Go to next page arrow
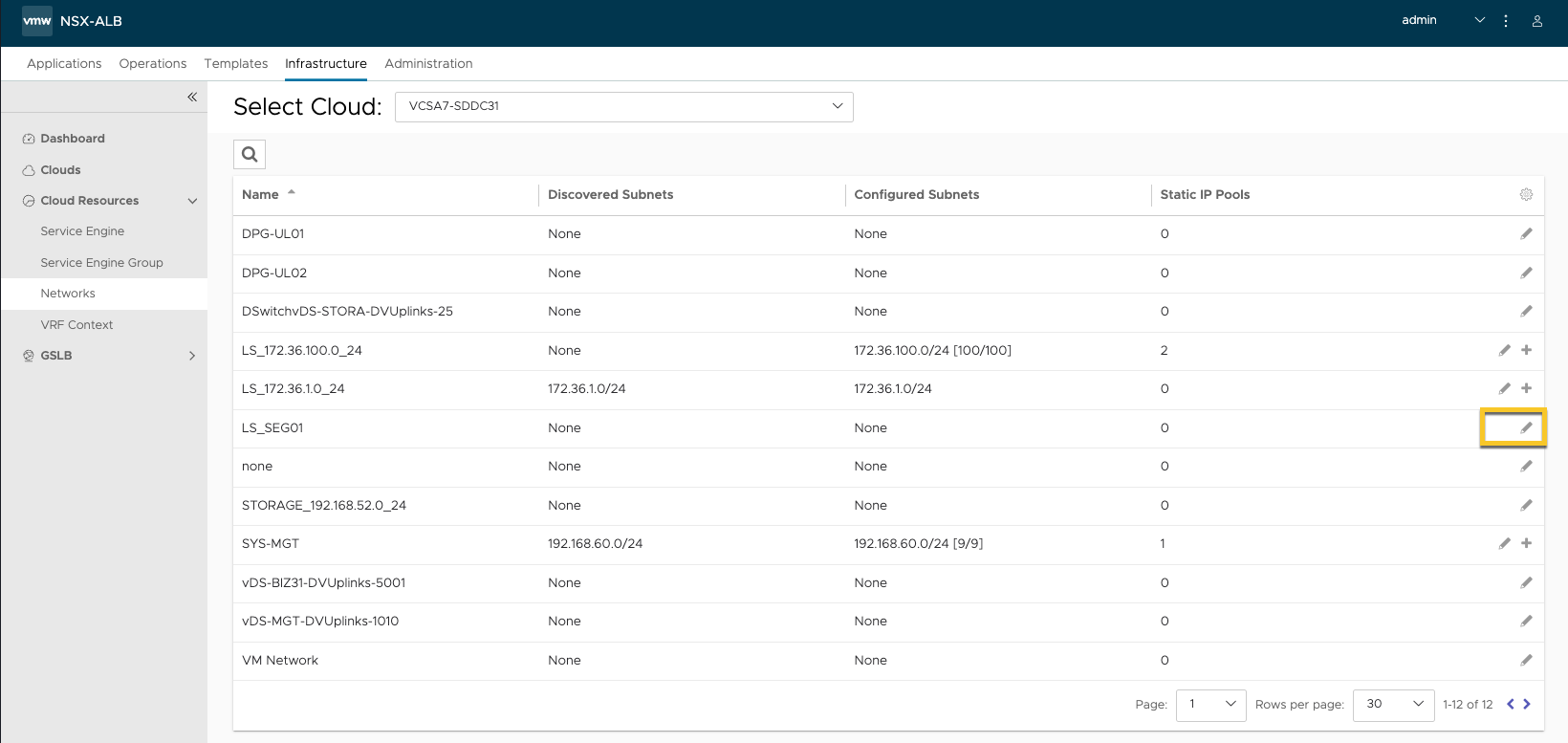The width and height of the screenshot is (1568, 743). click(1527, 704)
